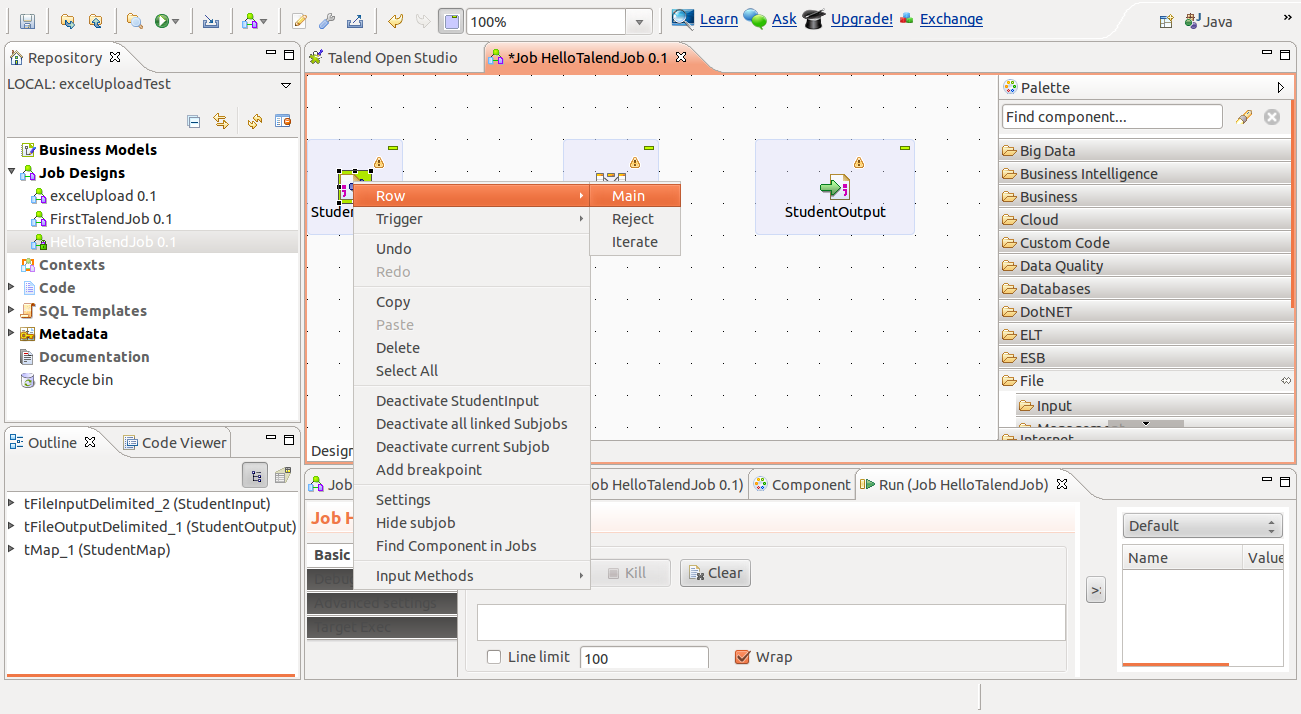Click the Upgrade link in toolbar
1301x714 pixels.
pyautogui.click(x=861, y=19)
